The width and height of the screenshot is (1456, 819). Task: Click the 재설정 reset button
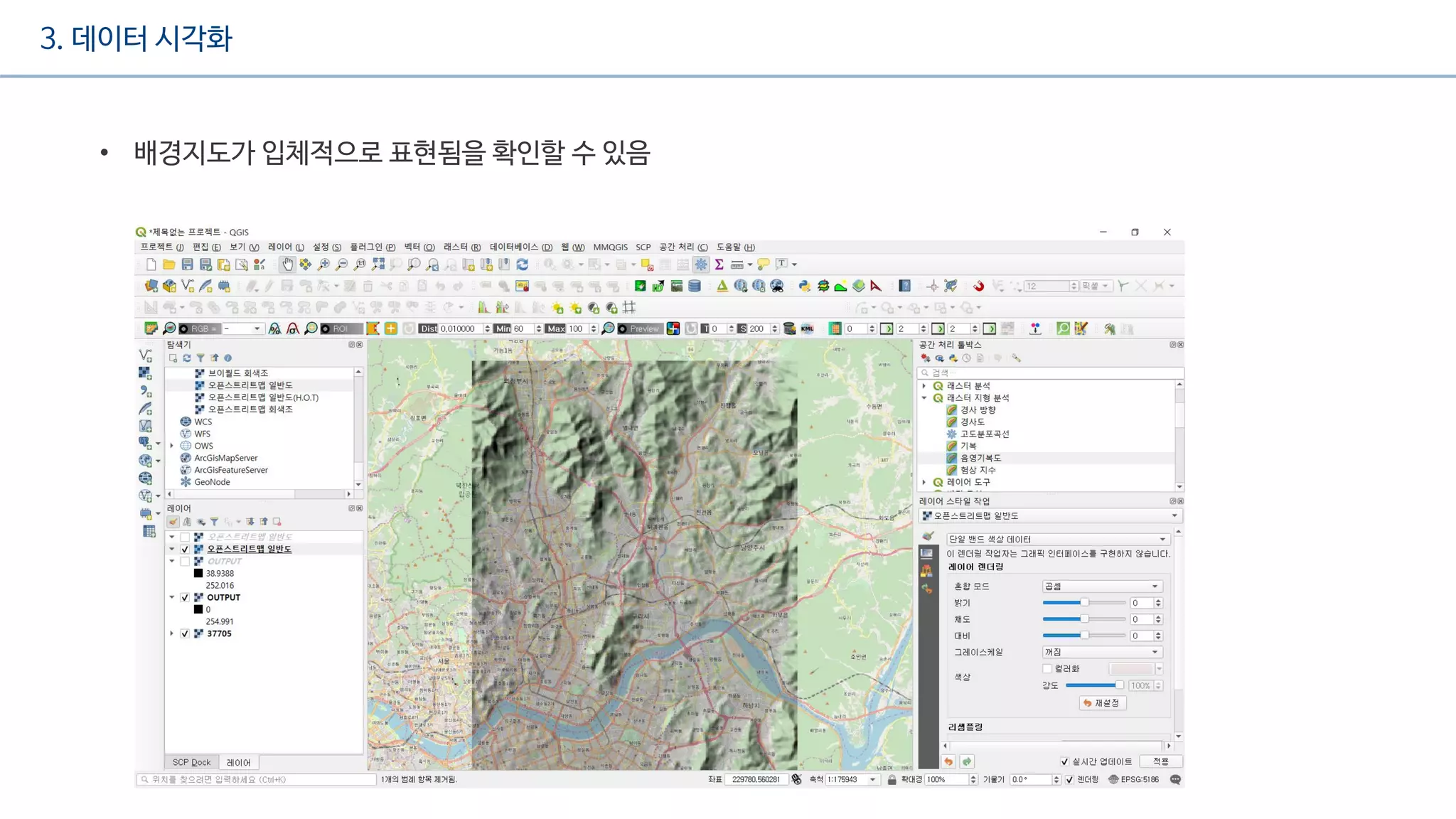pos(1102,703)
